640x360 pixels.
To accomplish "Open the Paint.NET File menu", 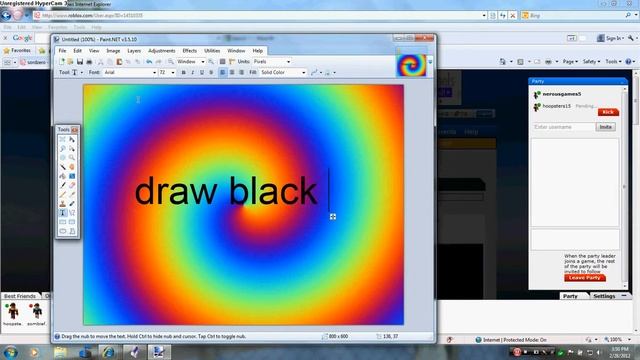I will (x=62, y=51).
